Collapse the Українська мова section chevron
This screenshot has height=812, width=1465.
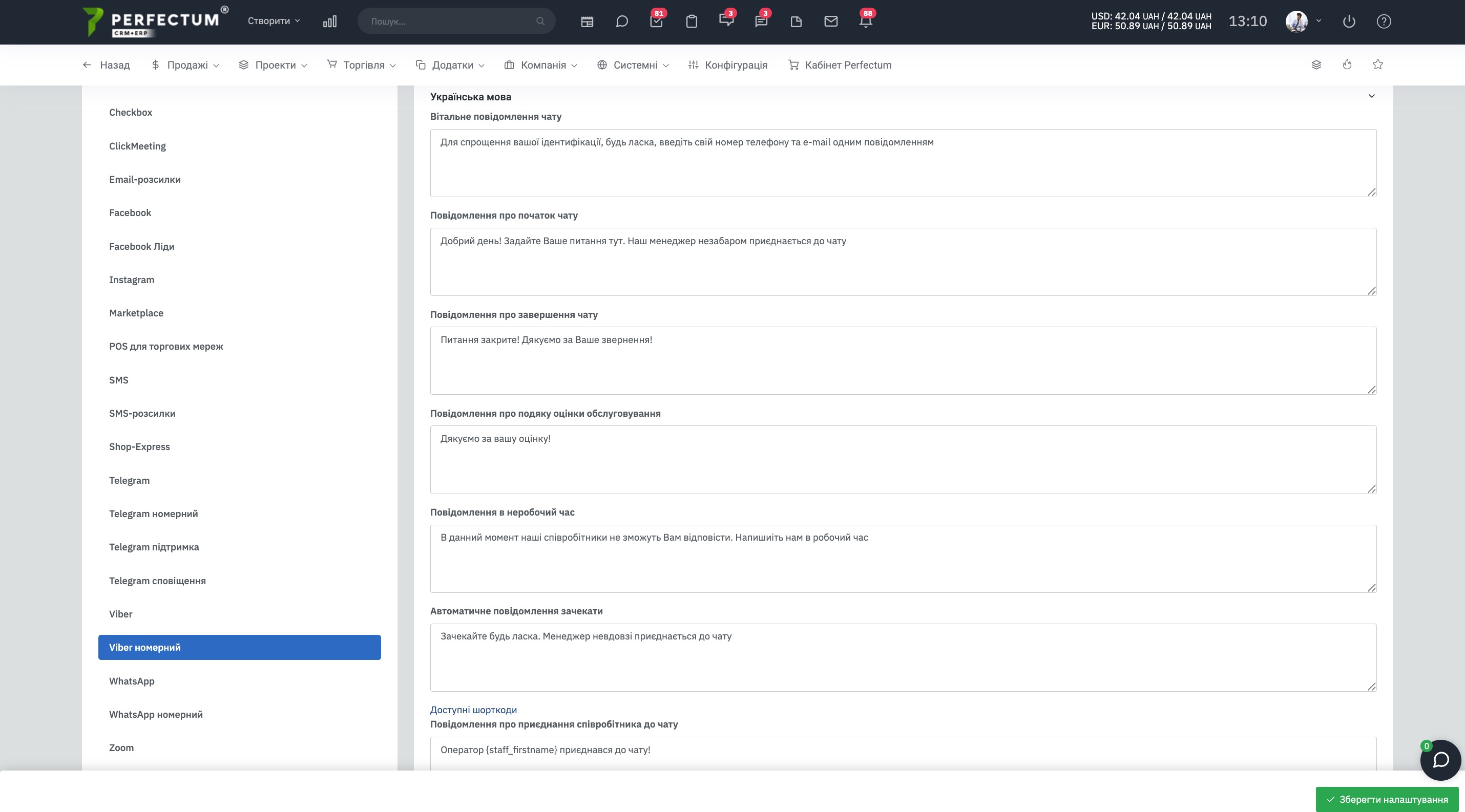click(1371, 96)
